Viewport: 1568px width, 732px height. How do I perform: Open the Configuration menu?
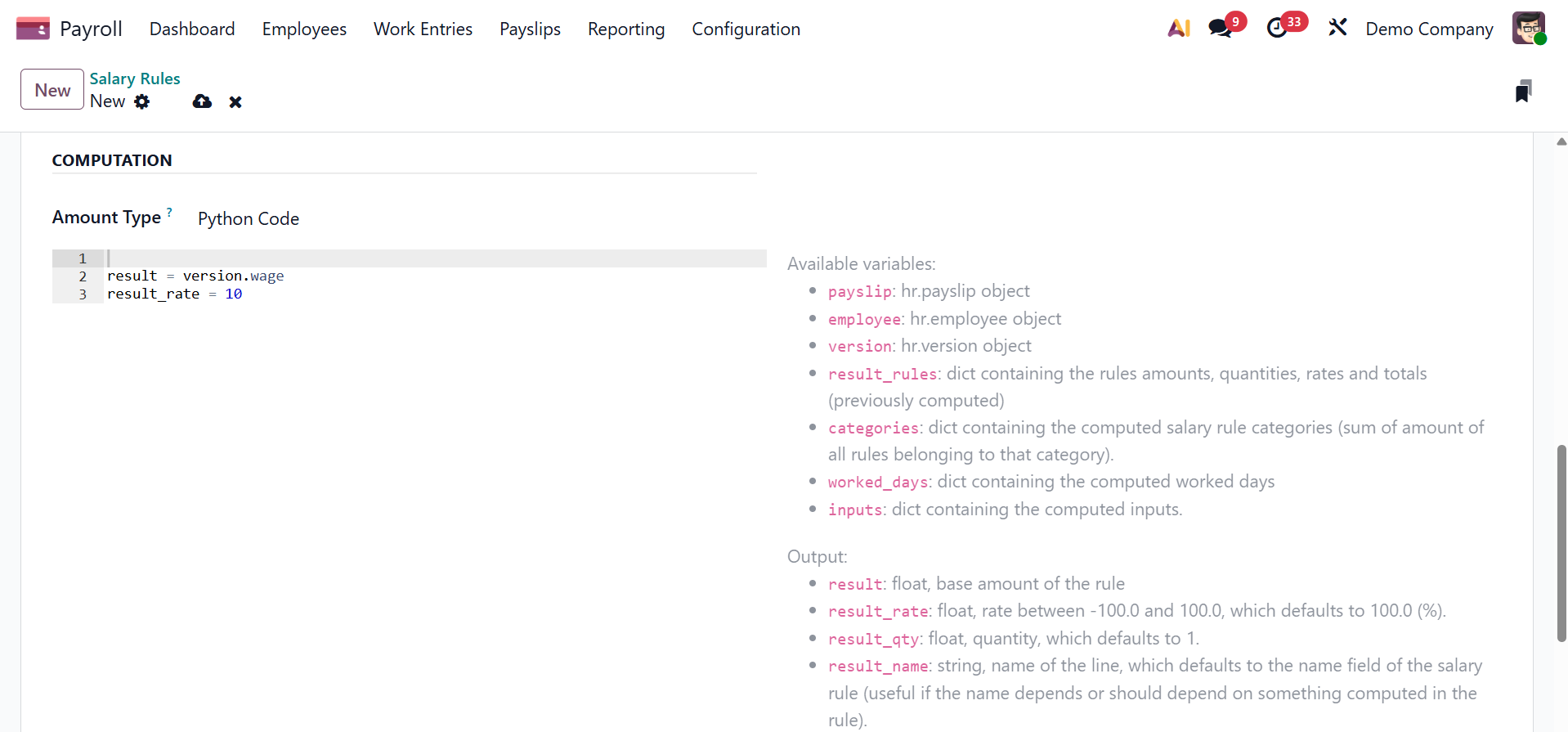[746, 29]
